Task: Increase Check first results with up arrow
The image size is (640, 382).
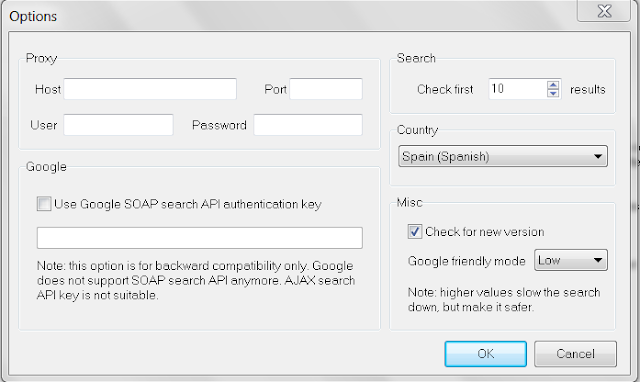Action: click(x=553, y=85)
